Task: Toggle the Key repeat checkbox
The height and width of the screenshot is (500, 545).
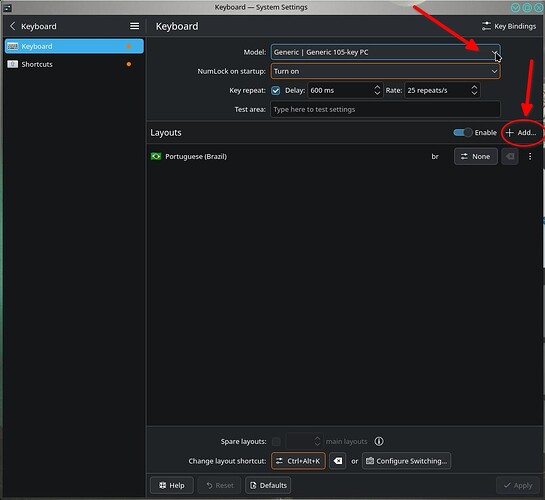Action: point(276,91)
